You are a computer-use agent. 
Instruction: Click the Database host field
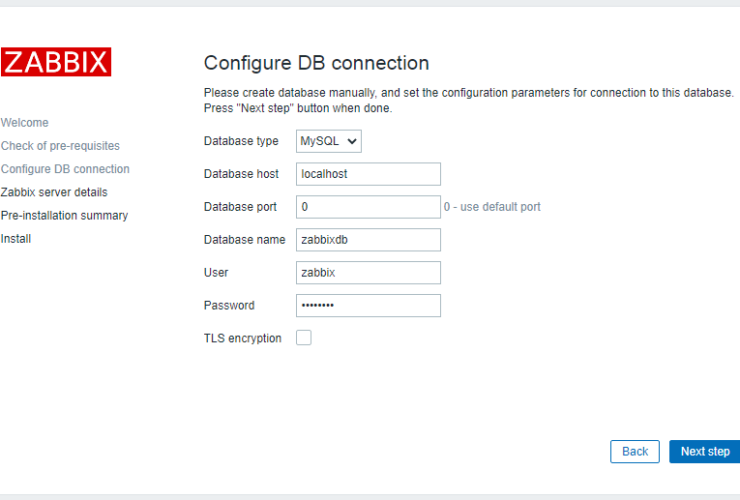(x=368, y=174)
